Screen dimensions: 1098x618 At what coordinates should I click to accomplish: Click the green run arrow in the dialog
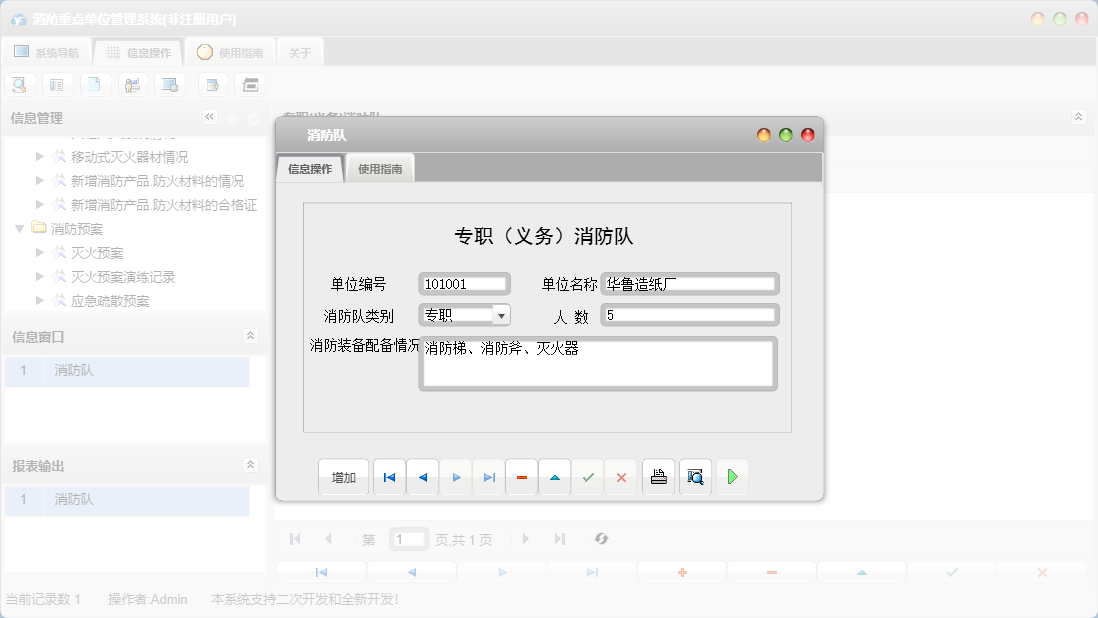tap(733, 477)
